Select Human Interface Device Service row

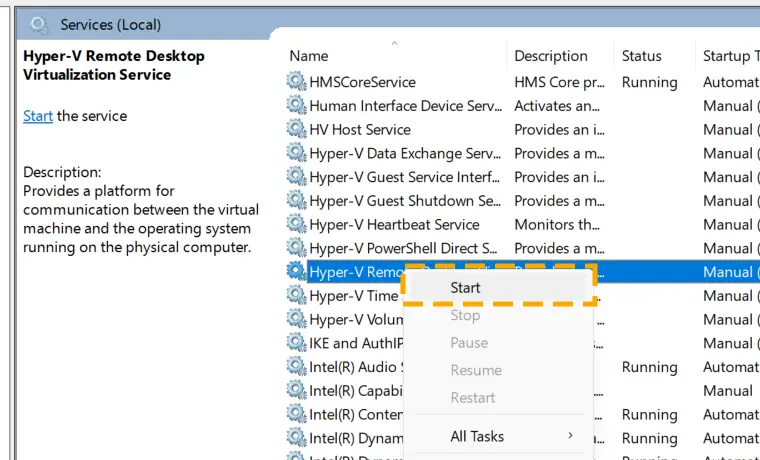(x=522, y=105)
